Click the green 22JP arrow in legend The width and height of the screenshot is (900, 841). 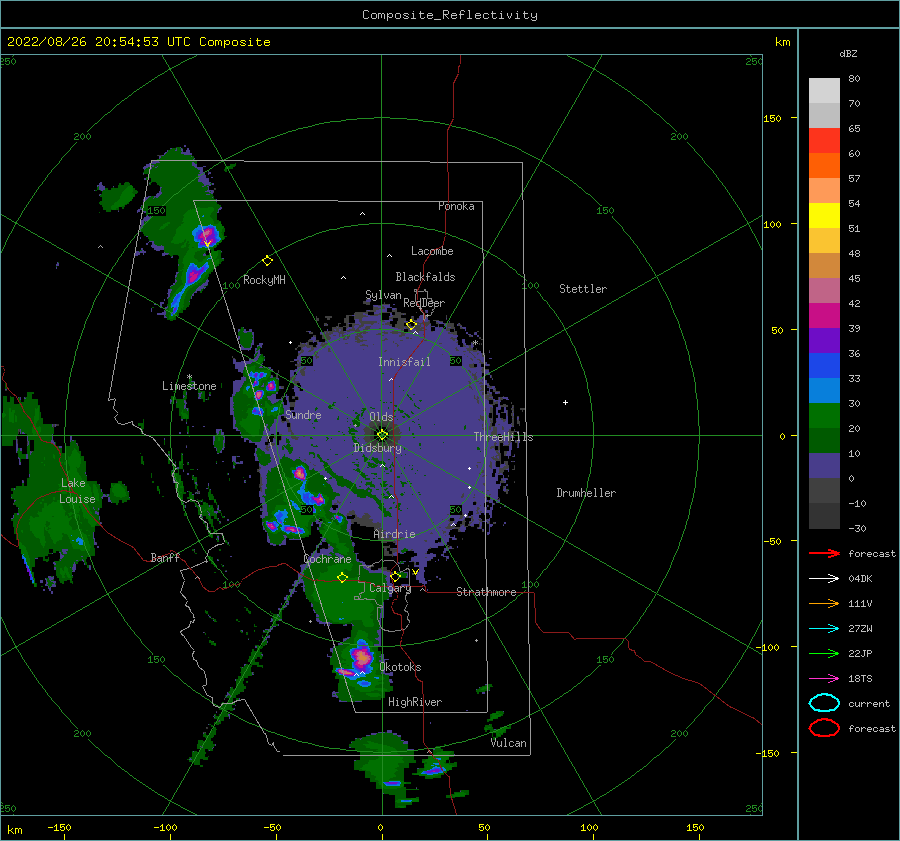pyautogui.click(x=824, y=653)
